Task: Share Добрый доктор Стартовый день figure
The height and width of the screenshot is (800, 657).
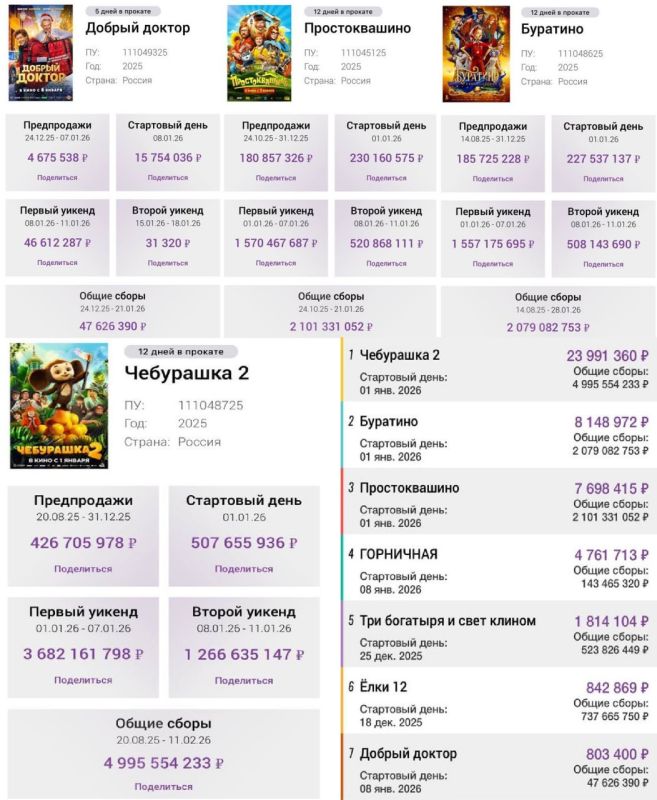Action: [x=167, y=177]
